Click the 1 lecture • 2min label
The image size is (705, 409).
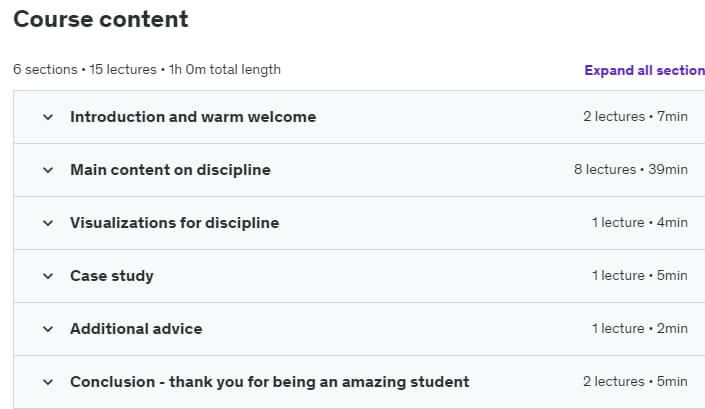[x=639, y=329]
